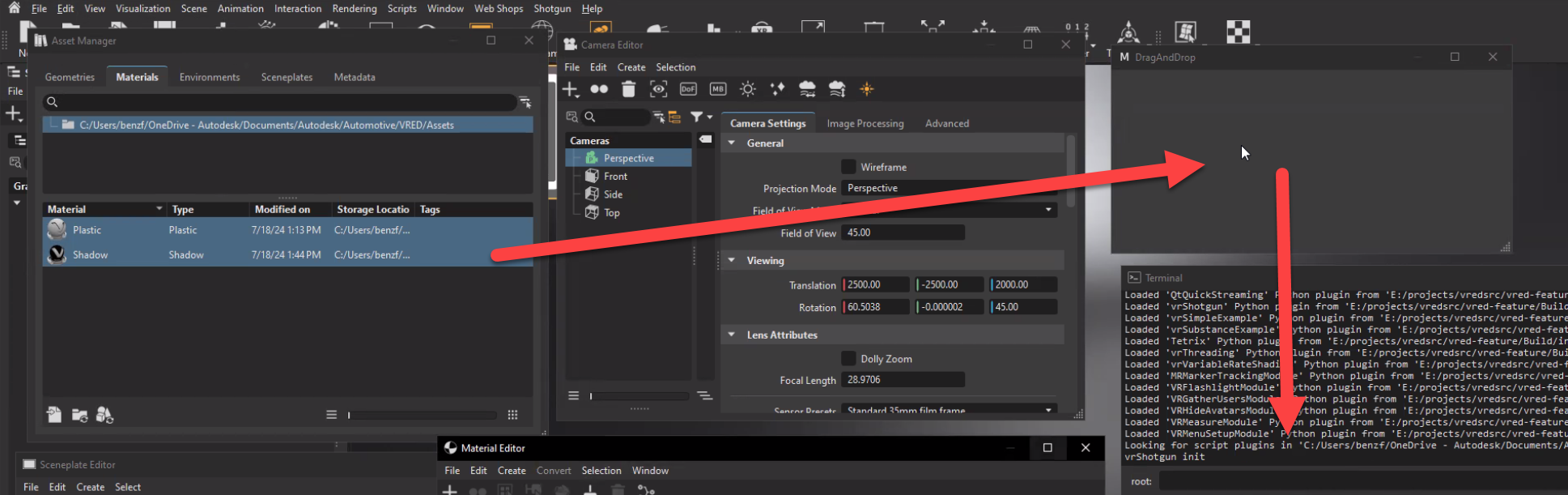Open the Create menu in Camera Editor
This screenshot has height=495, width=1568.
tap(631, 67)
